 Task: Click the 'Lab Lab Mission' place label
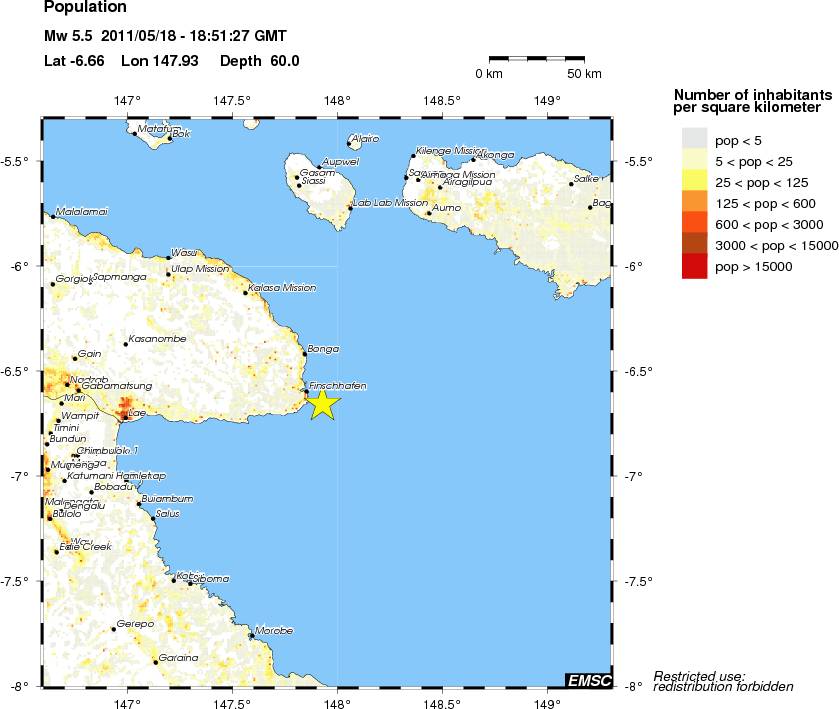click(391, 203)
